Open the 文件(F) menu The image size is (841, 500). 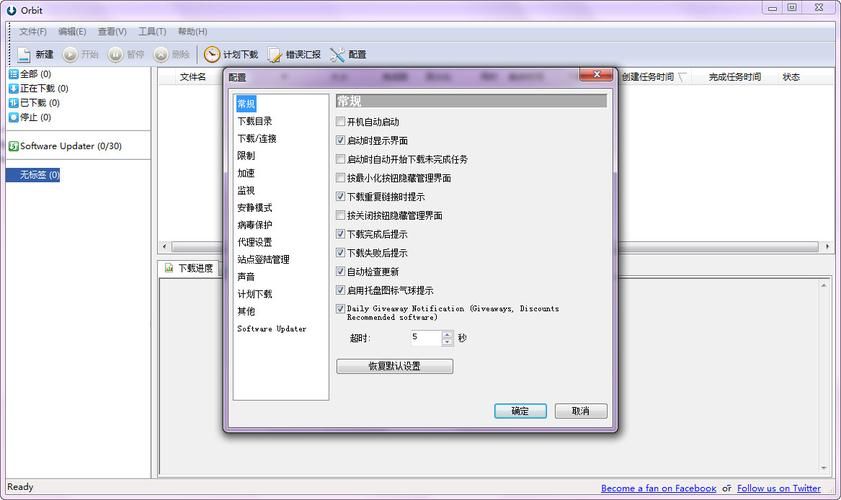click(x=33, y=31)
